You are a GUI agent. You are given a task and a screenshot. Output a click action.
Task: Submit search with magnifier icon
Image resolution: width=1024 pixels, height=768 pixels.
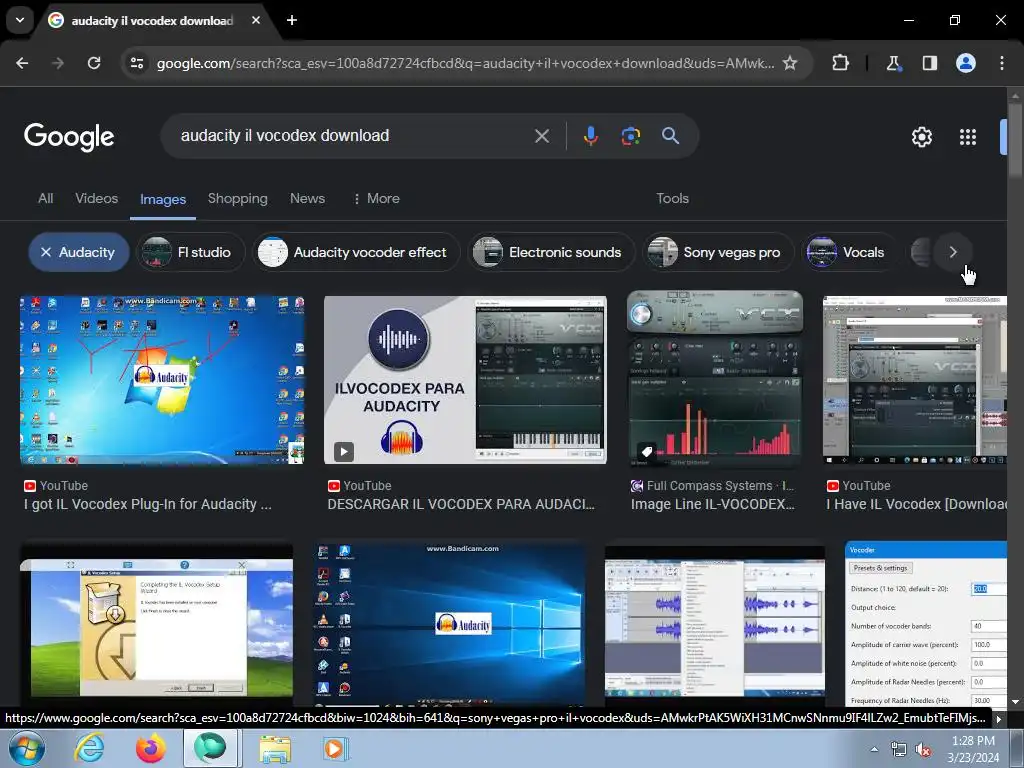pyautogui.click(x=670, y=136)
